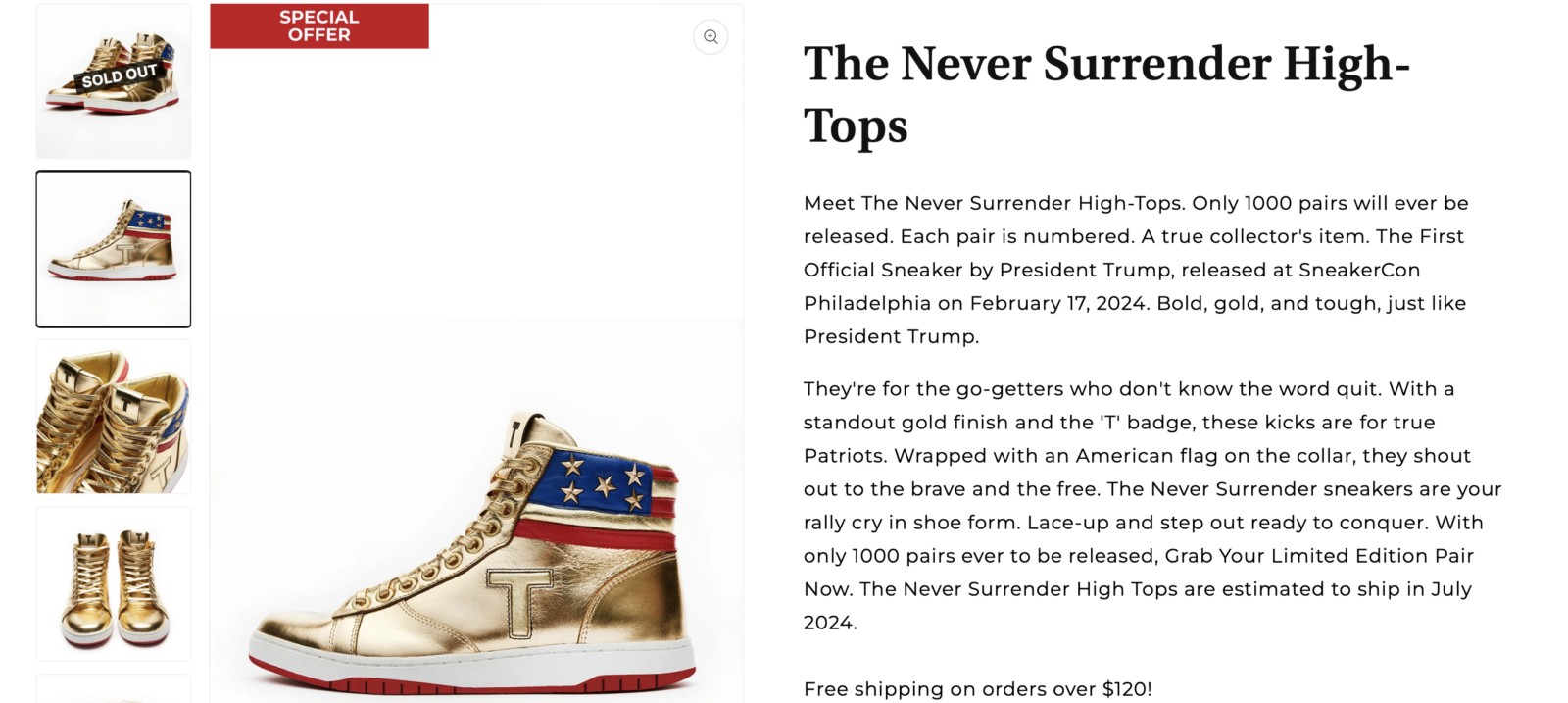Viewport: 1568px width, 703px height.
Task: View the top-down laces close-up thumbnail
Action: coord(113,416)
